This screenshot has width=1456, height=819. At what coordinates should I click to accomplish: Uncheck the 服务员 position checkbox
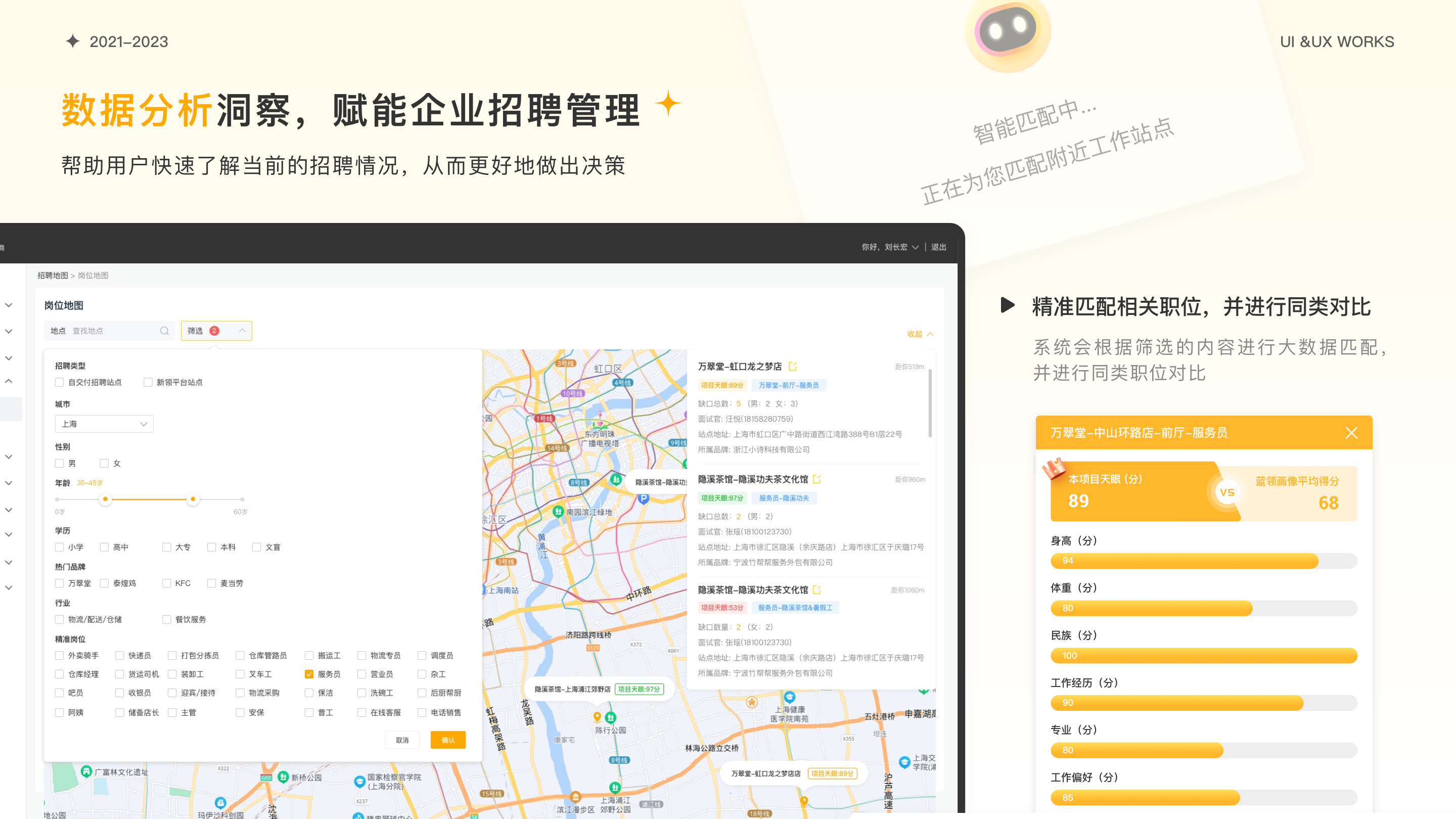pos(309,674)
